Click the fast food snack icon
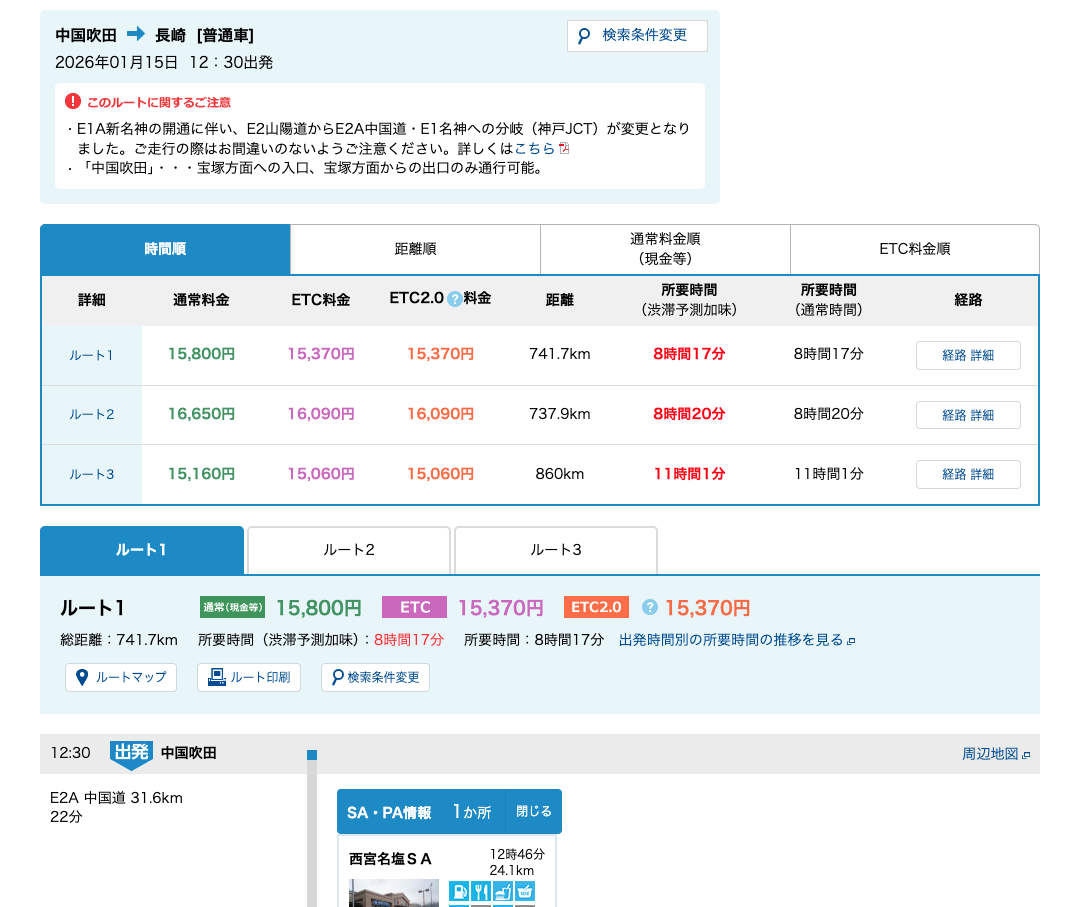 503,891
